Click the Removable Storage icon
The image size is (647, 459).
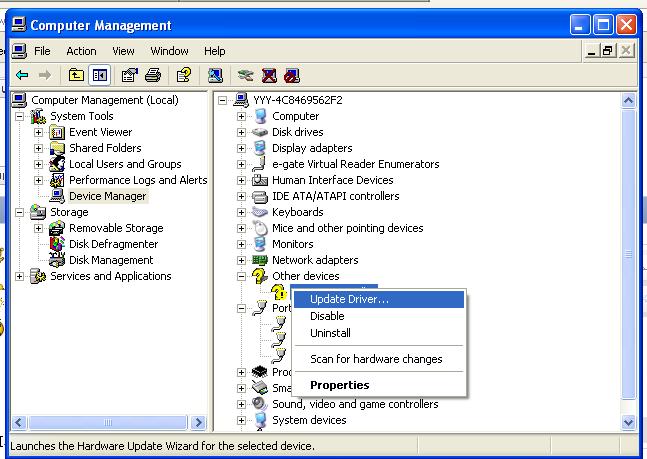coord(57,228)
